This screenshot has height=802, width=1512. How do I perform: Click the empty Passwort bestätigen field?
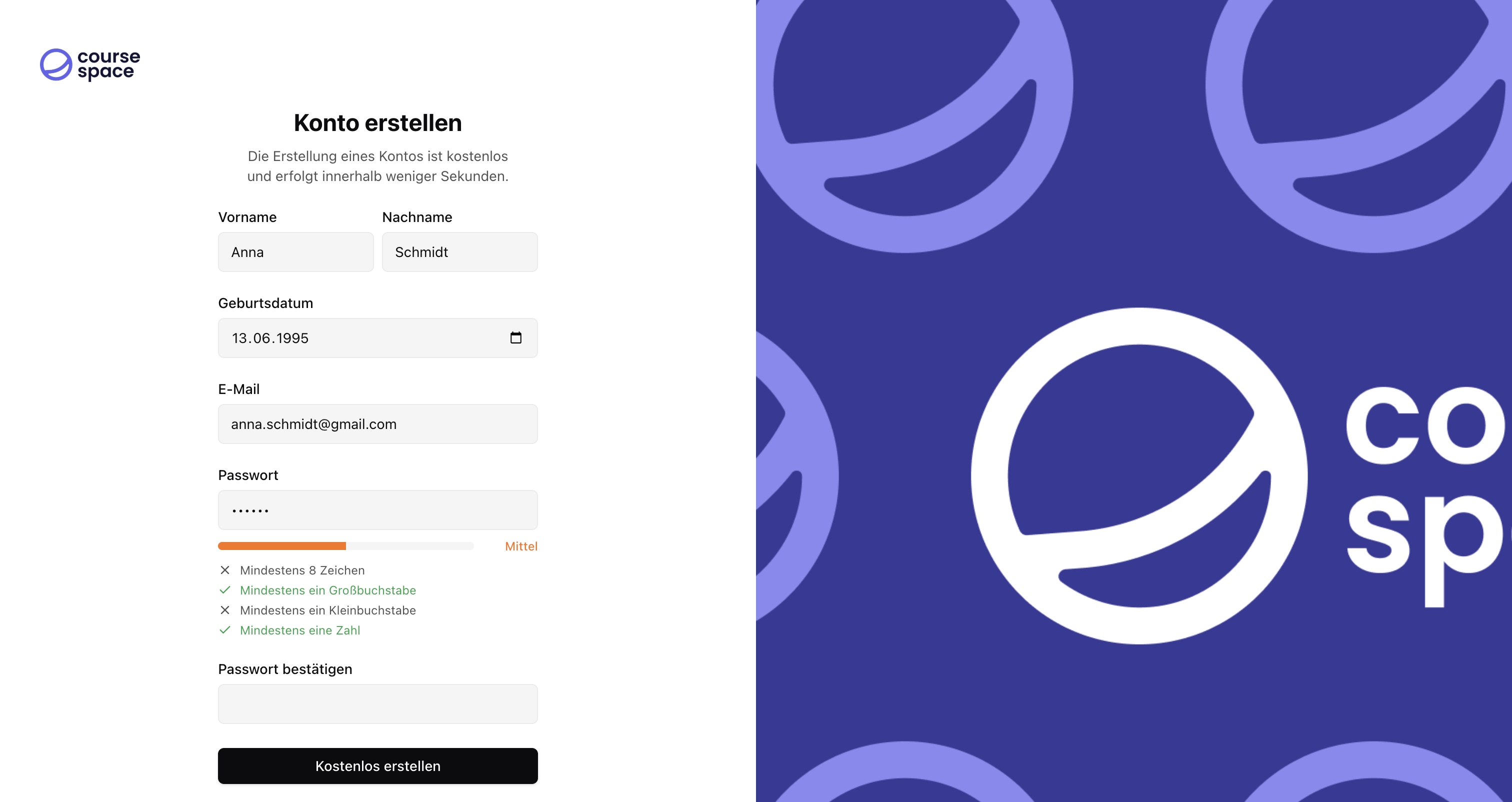point(377,704)
